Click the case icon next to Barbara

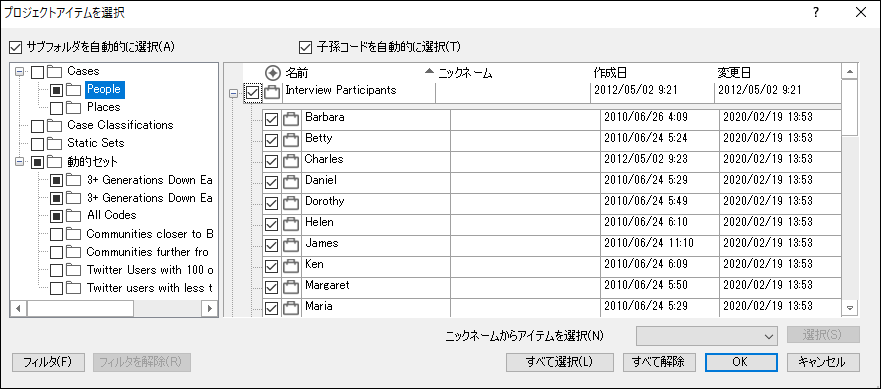coord(290,120)
